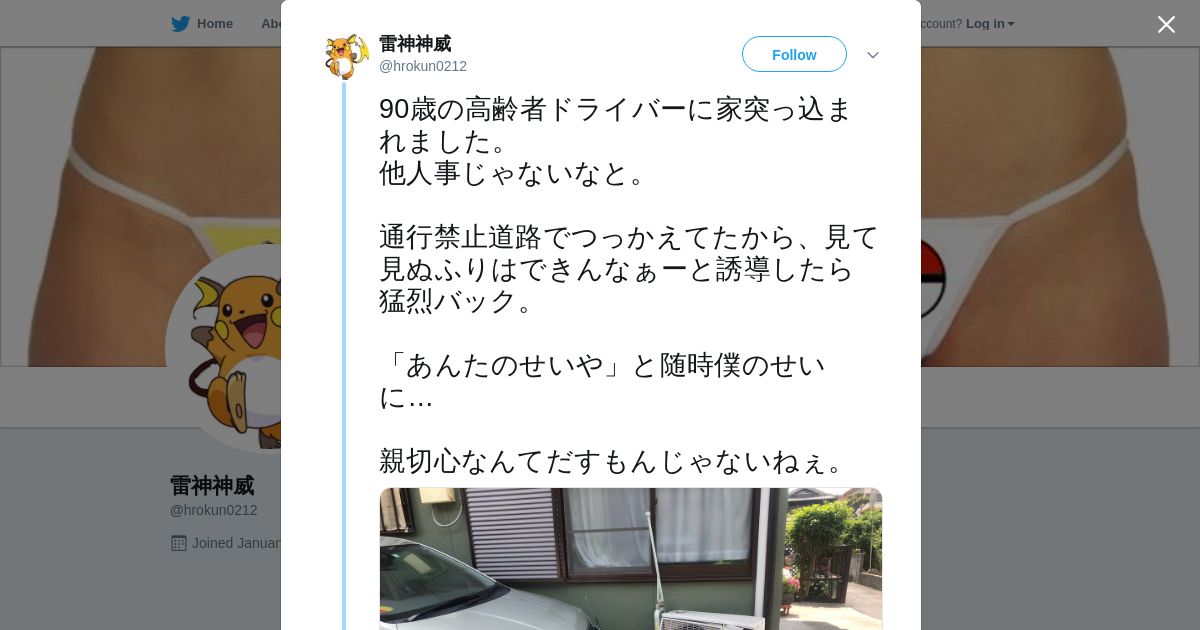Image resolution: width=1200 pixels, height=630 pixels.
Task: Select the @hrokun0212 handle in tweet
Action: [423, 66]
